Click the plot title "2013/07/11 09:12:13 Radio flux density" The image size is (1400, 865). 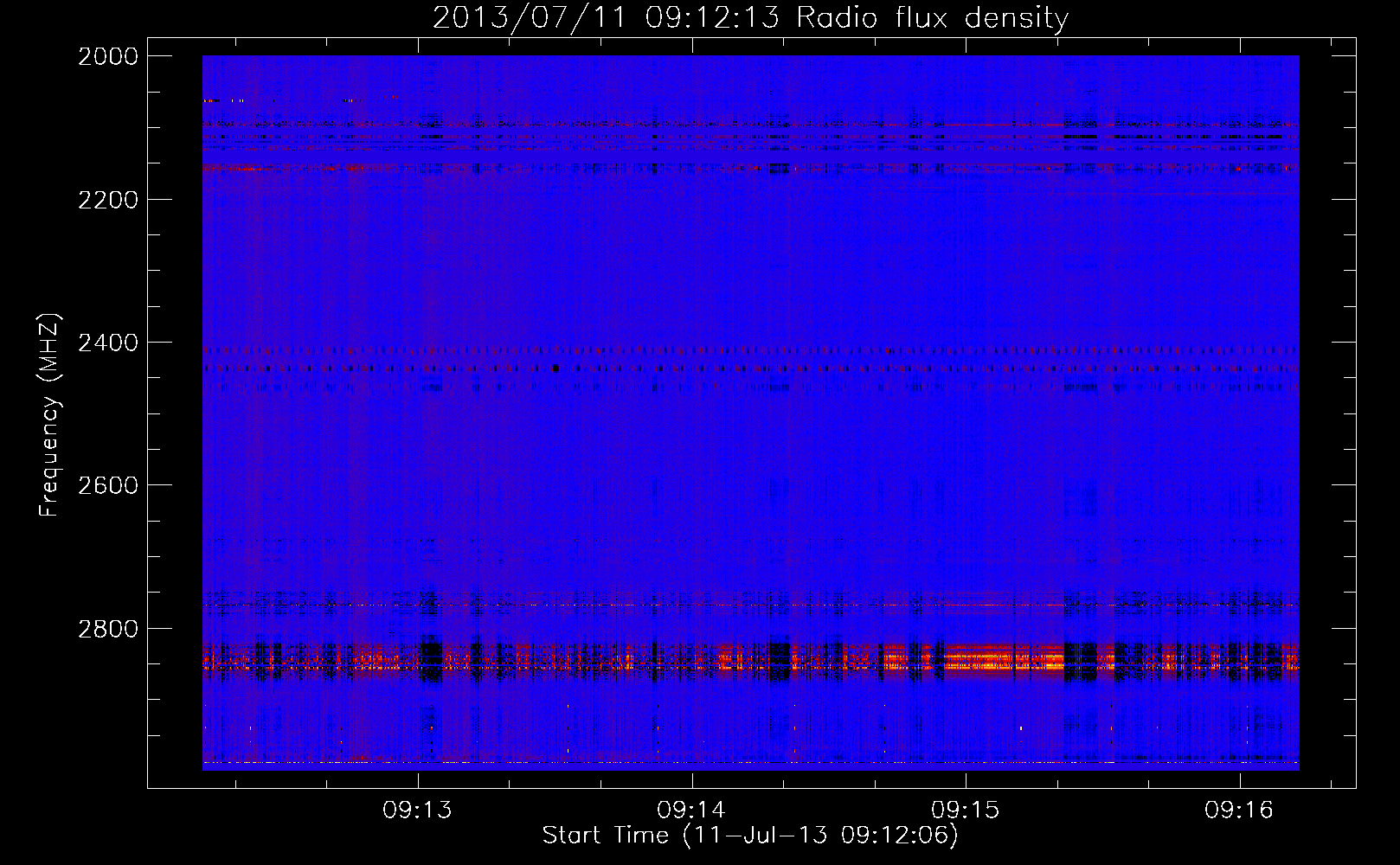750,17
